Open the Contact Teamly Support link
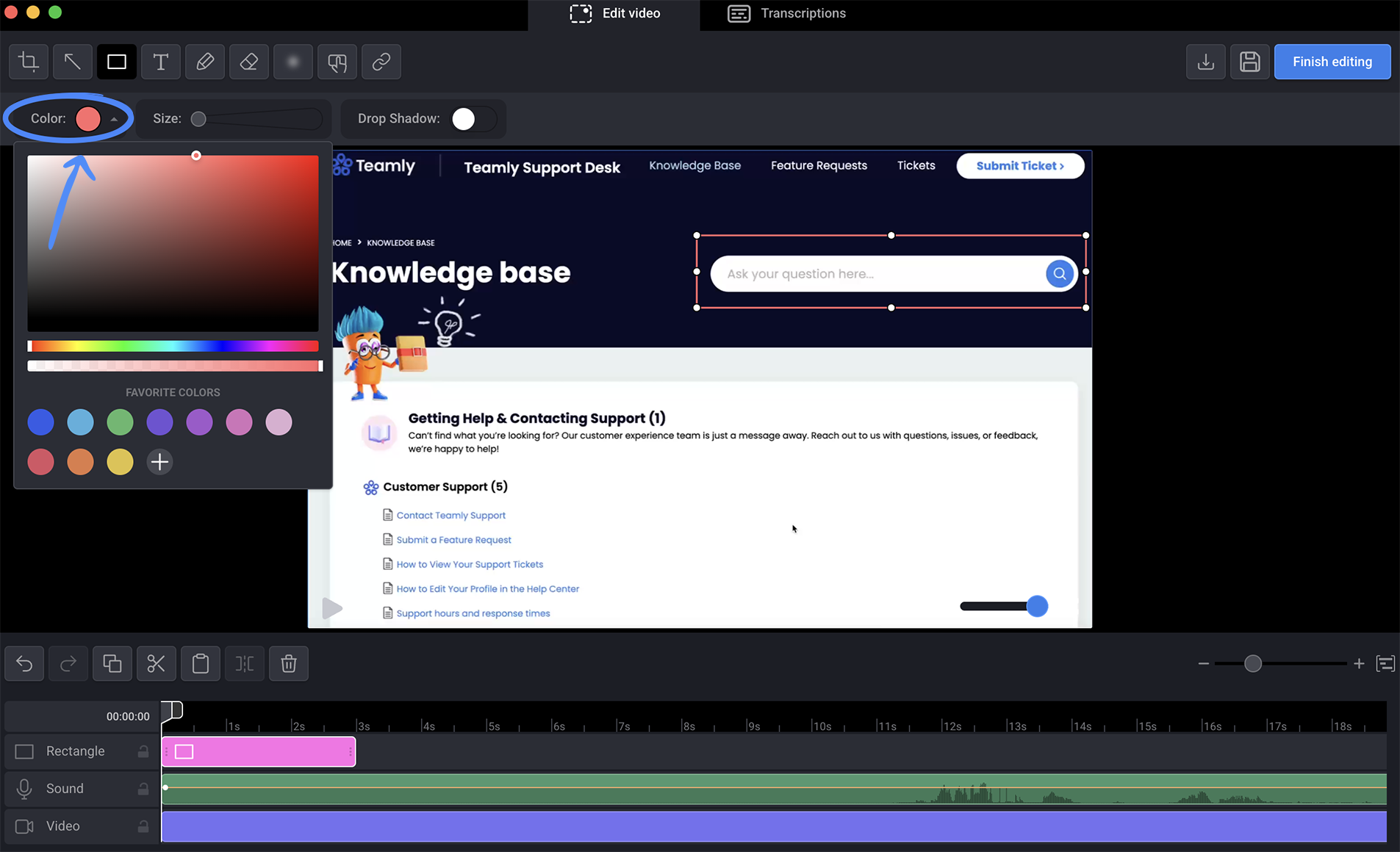Viewport: 1400px width, 852px height. tap(450, 516)
